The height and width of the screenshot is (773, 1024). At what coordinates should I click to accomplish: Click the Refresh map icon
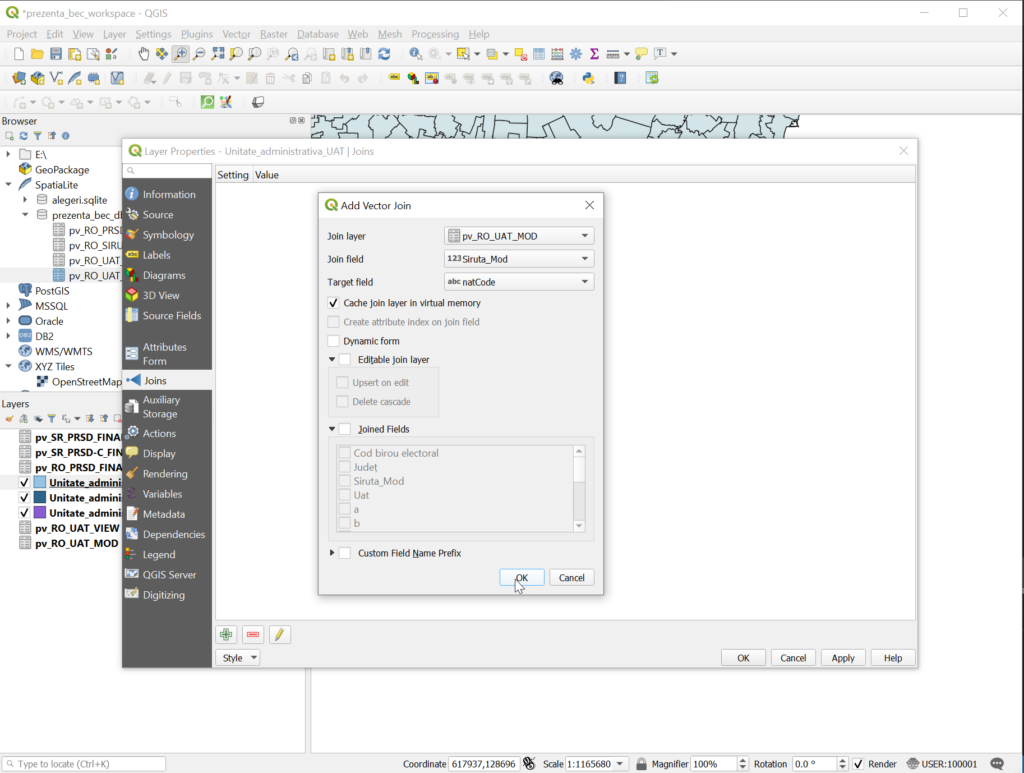coord(385,54)
